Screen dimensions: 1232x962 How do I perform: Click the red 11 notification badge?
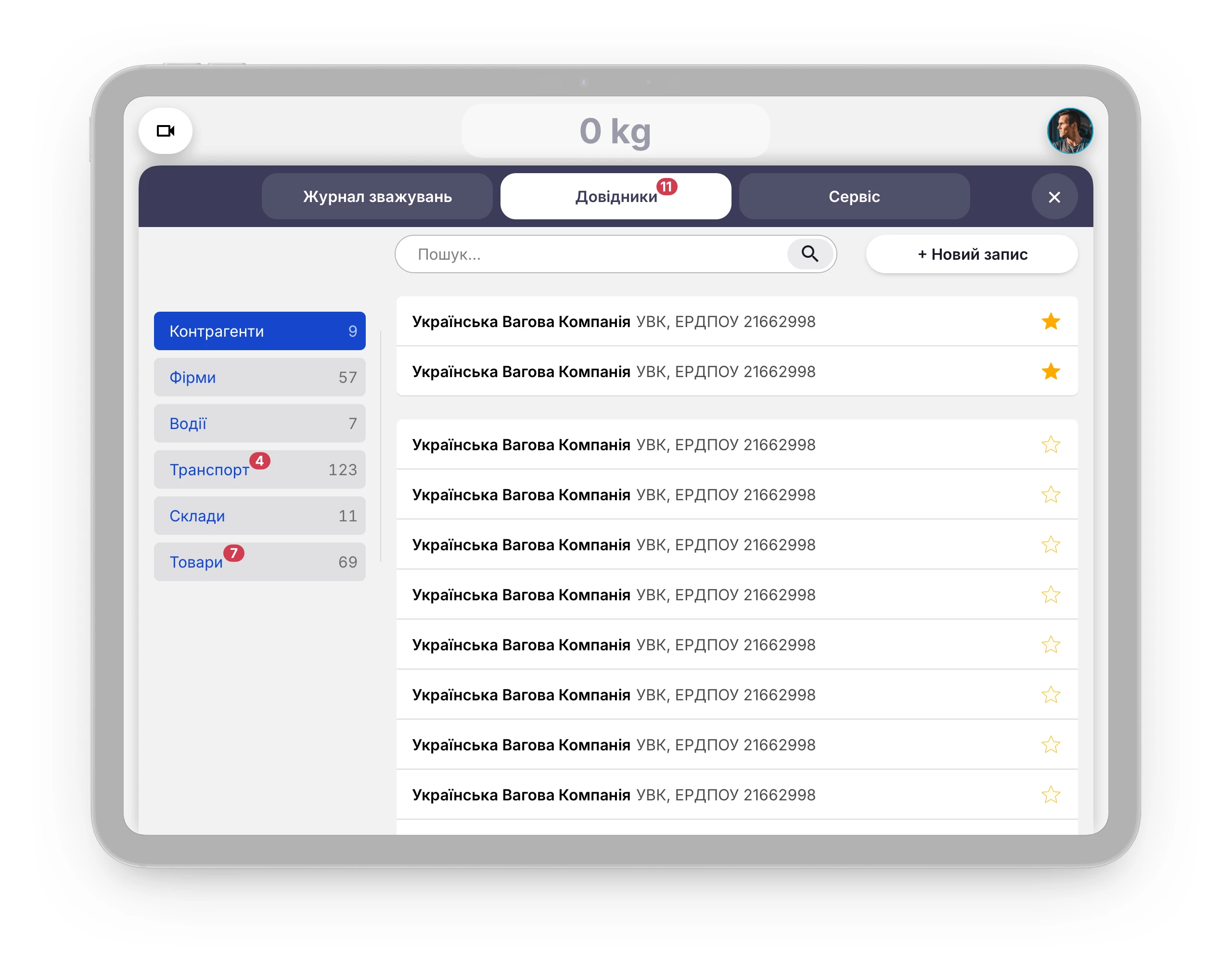(x=666, y=187)
